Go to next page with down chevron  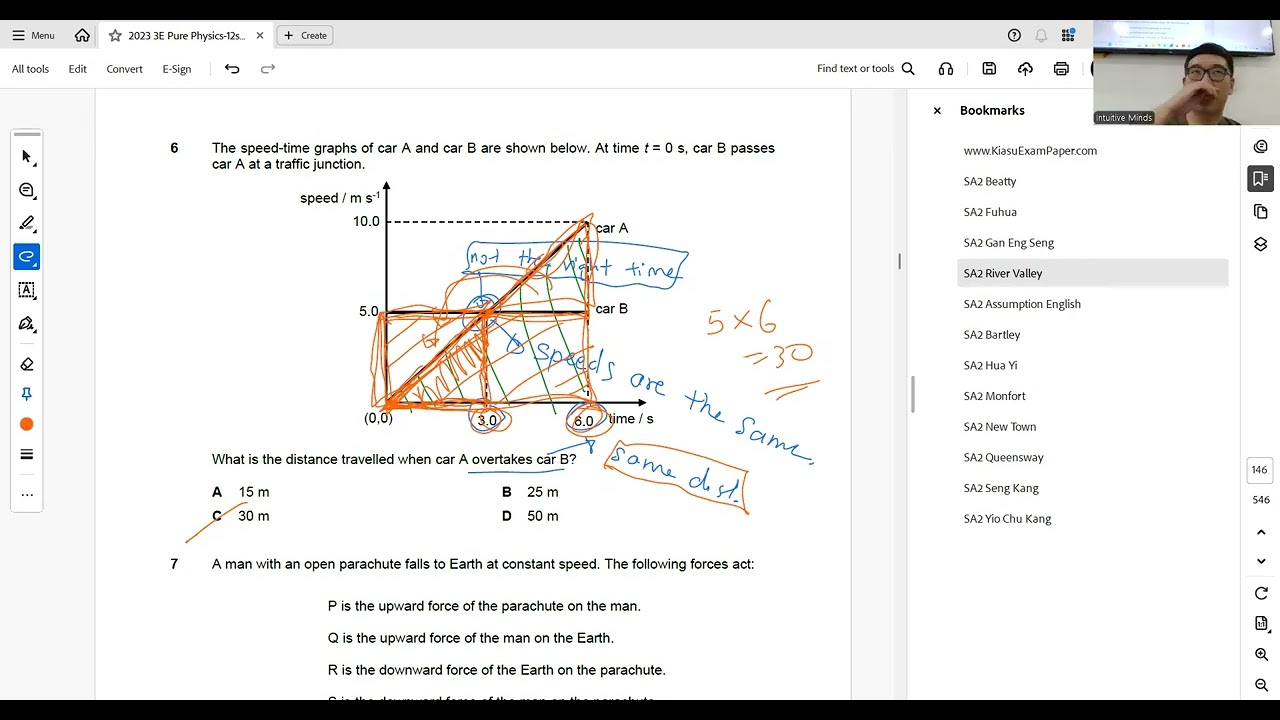(x=1261, y=561)
